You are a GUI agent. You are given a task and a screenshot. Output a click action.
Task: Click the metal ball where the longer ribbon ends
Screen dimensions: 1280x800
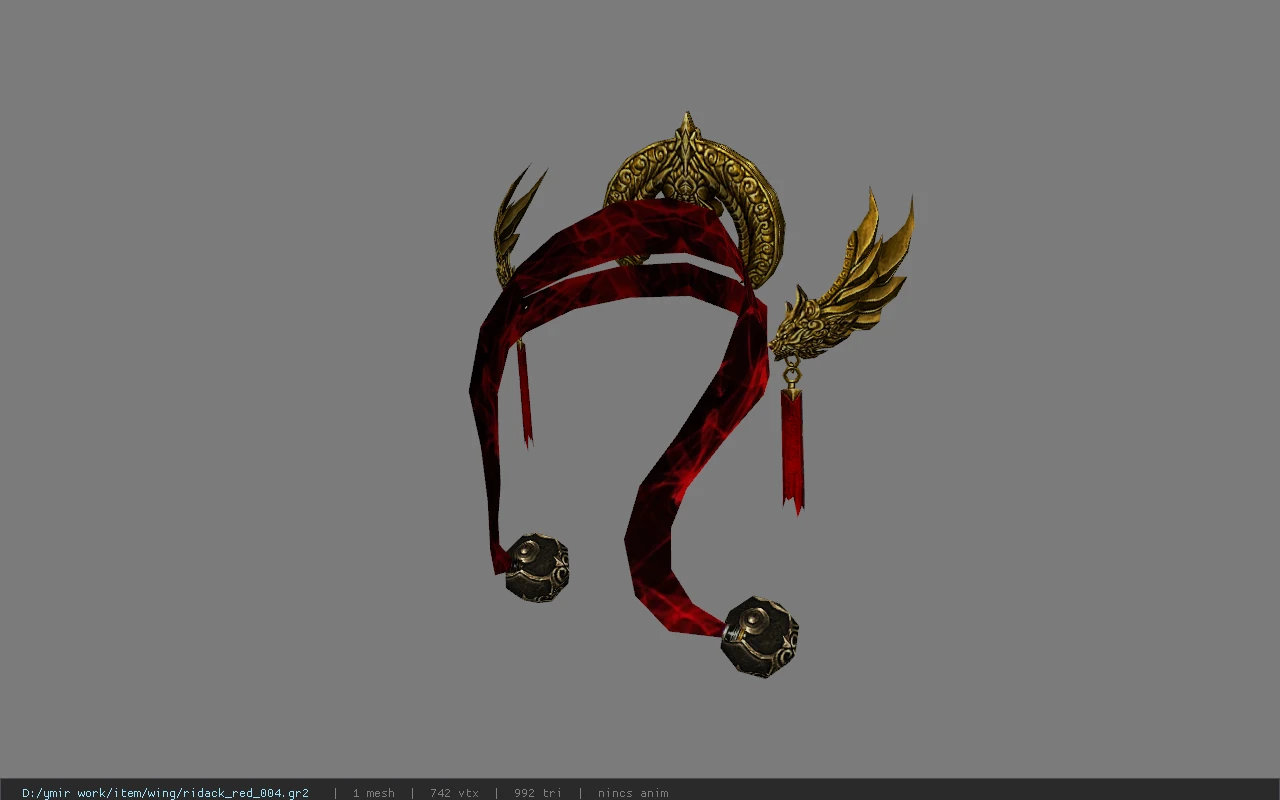760,637
